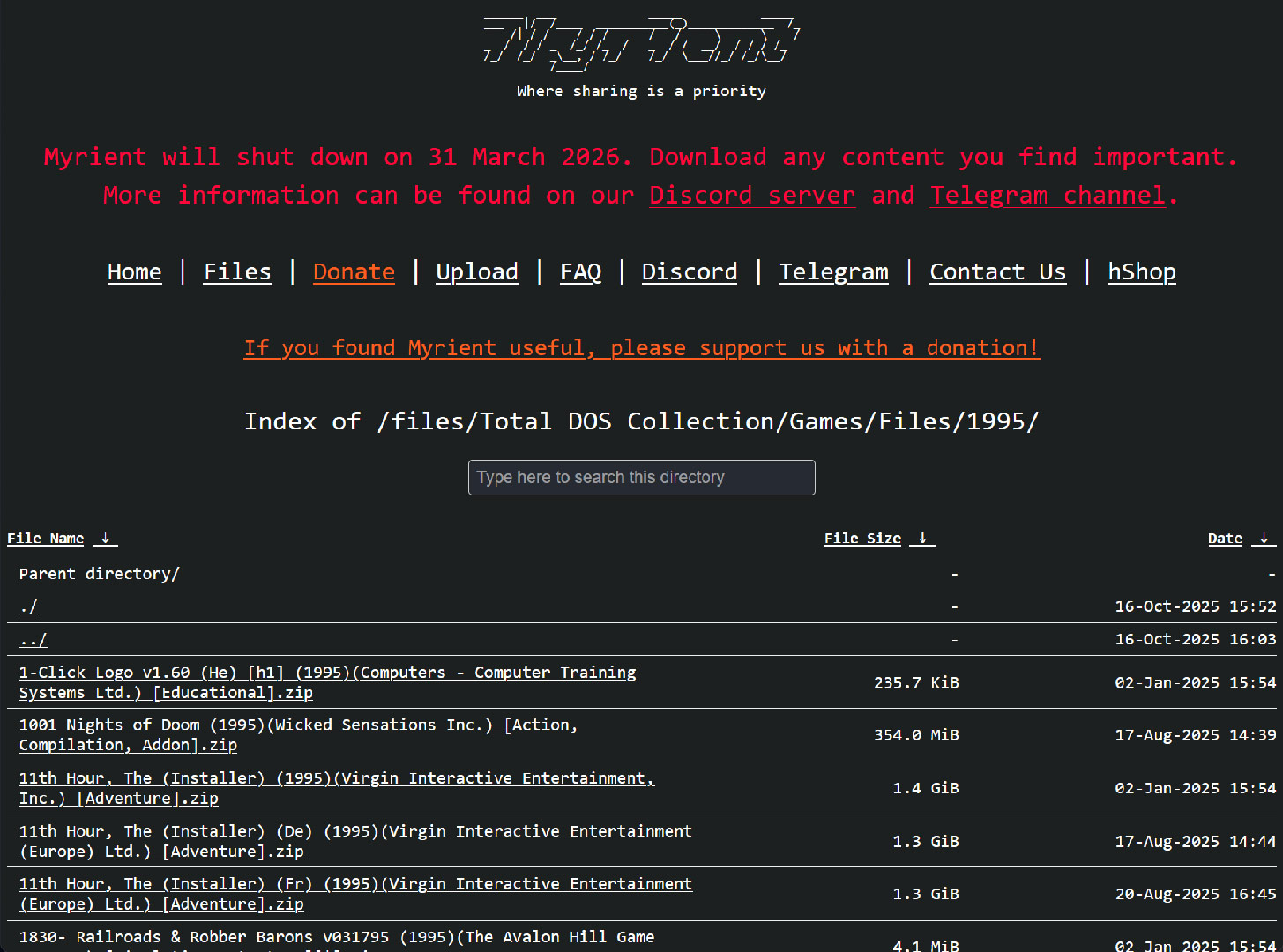Click the '1.4 GiB' file size

tap(926, 788)
